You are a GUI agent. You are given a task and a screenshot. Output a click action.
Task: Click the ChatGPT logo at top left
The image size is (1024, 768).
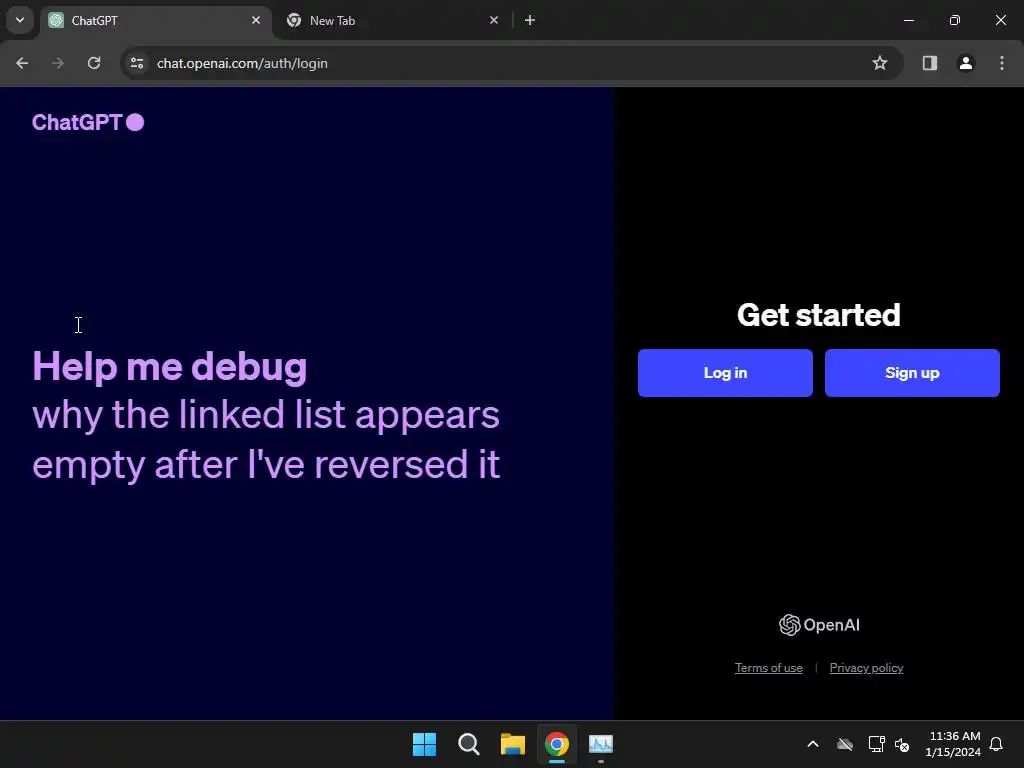pyautogui.click(x=88, y=122)
